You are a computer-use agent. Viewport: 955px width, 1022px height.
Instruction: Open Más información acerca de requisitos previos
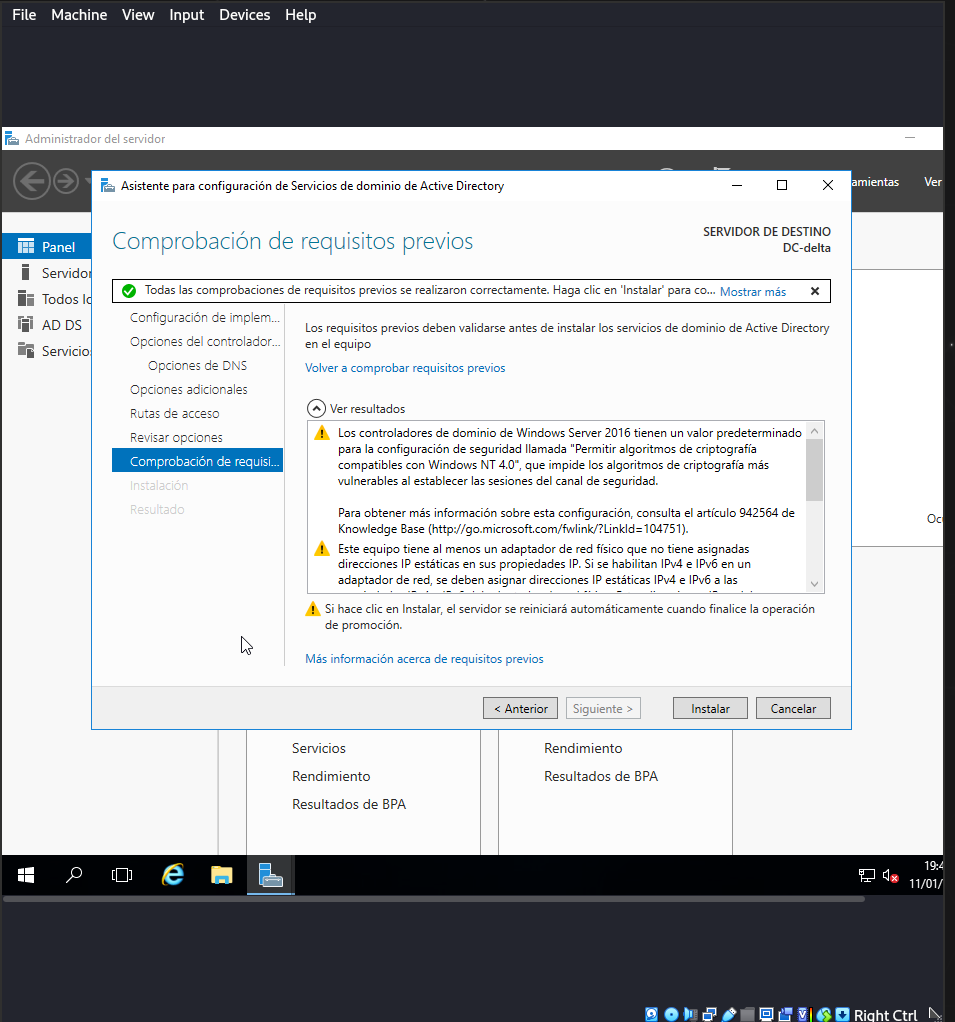coord(424,659)
